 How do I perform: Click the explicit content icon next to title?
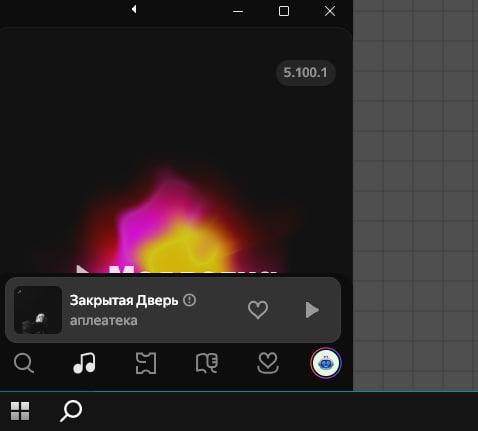pyautogui.click(x=189, y=300)
